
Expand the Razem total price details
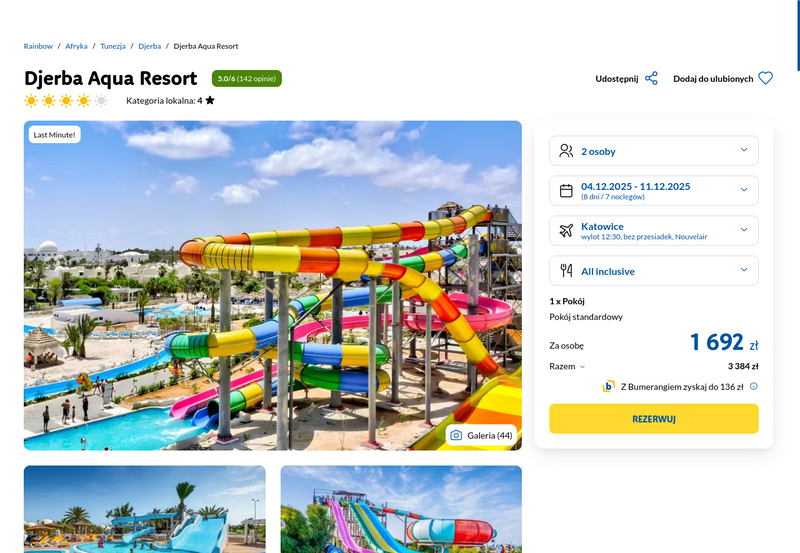point(567,366)
